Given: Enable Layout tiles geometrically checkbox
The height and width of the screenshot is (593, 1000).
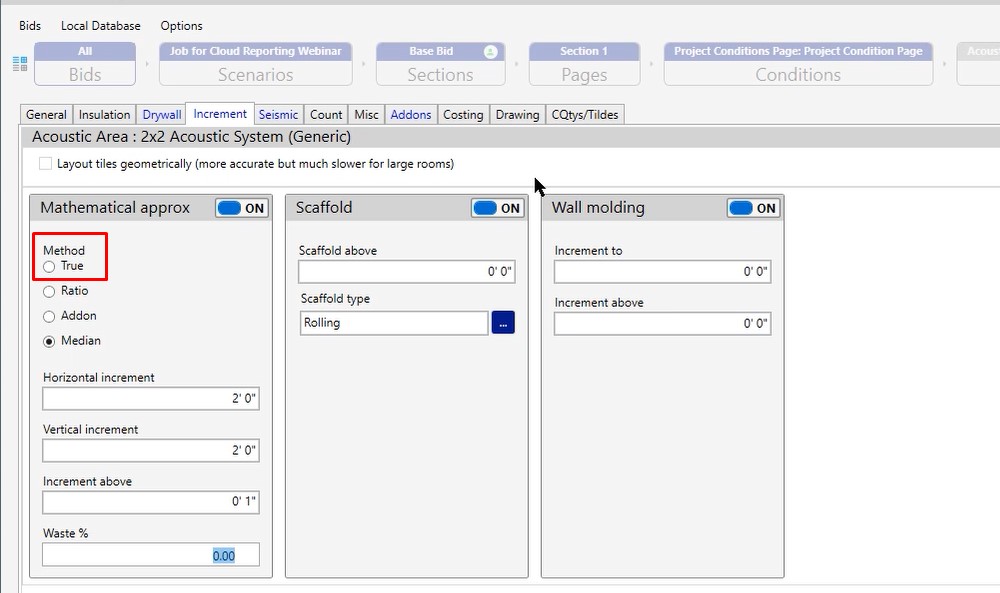Looking at the screenshot, I should click(x=45, y=164).
